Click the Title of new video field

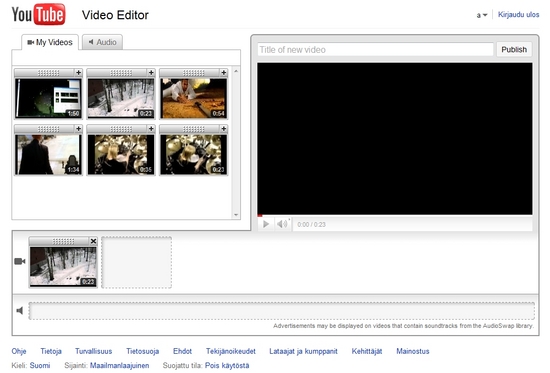point(375,49)
